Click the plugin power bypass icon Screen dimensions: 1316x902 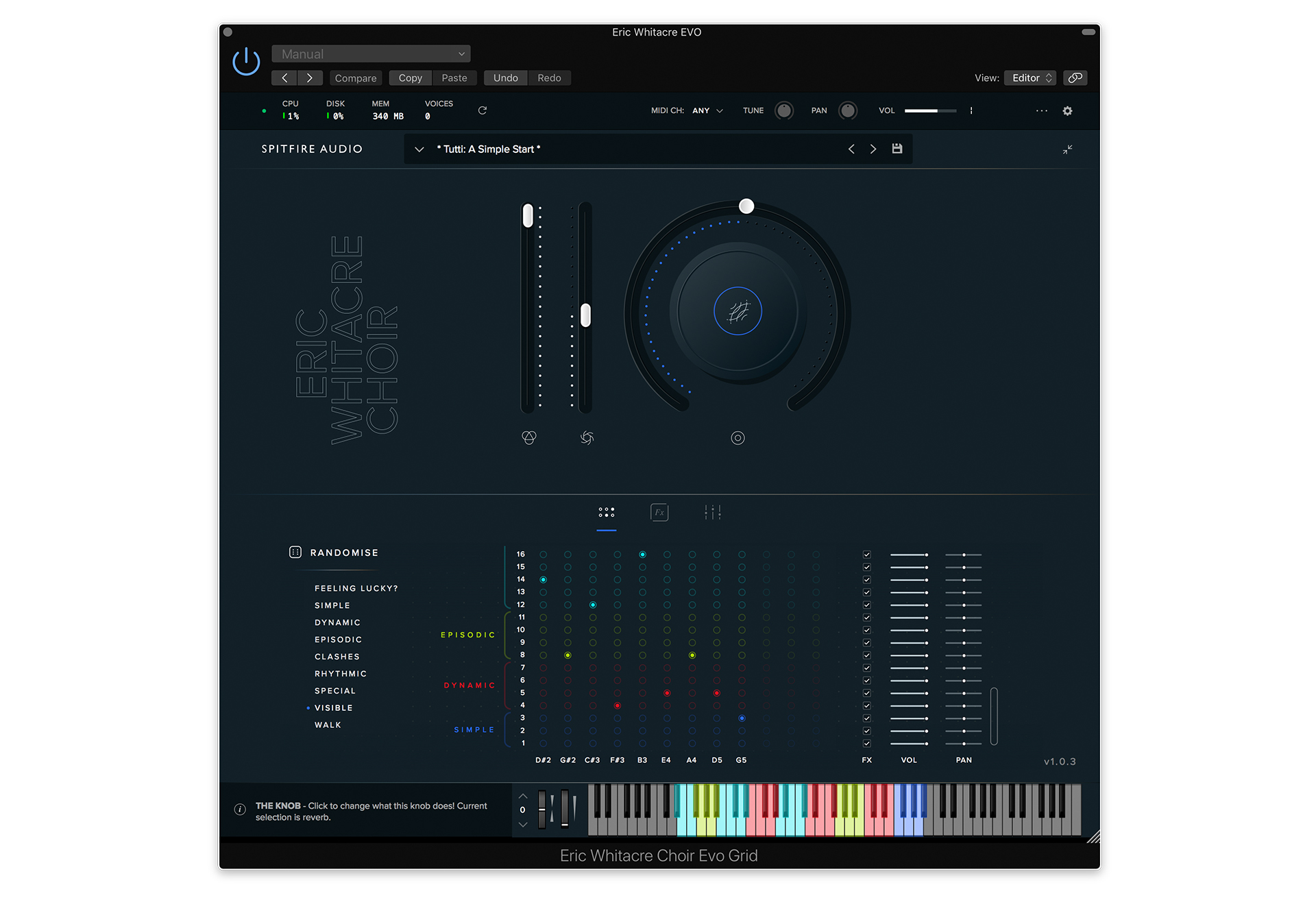coord(246,62)
